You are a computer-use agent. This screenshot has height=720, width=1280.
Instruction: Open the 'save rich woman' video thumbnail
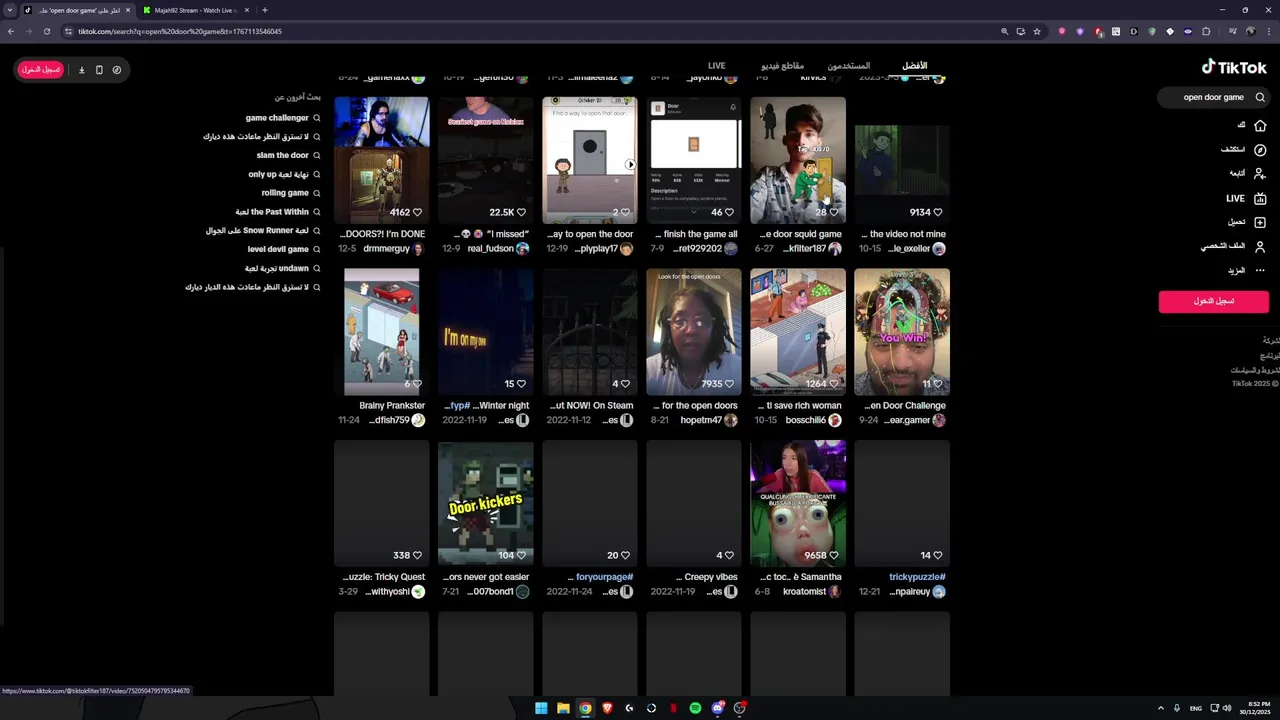coord(798,332)
